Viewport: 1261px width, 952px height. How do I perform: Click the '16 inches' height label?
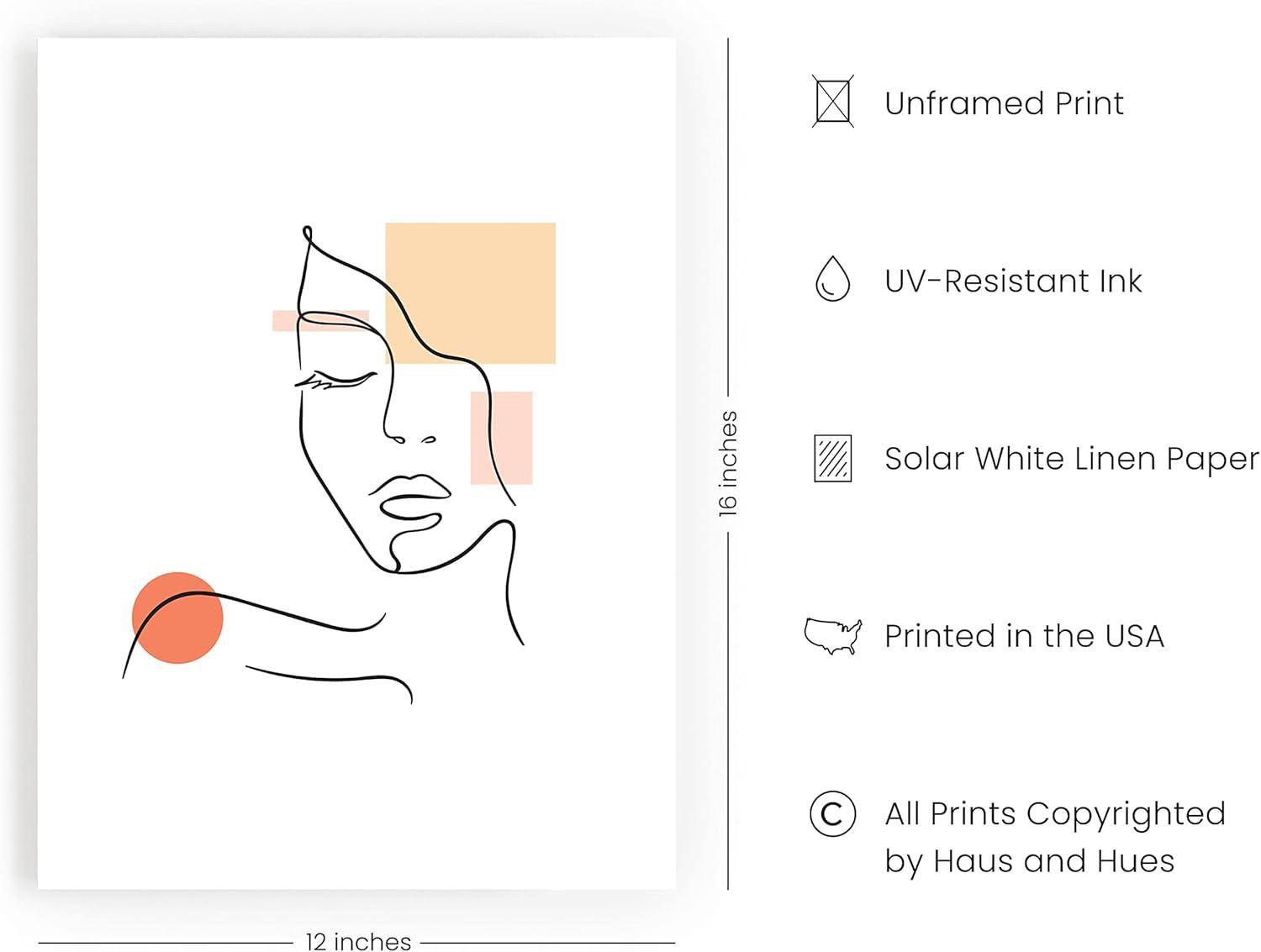(728, 463)
